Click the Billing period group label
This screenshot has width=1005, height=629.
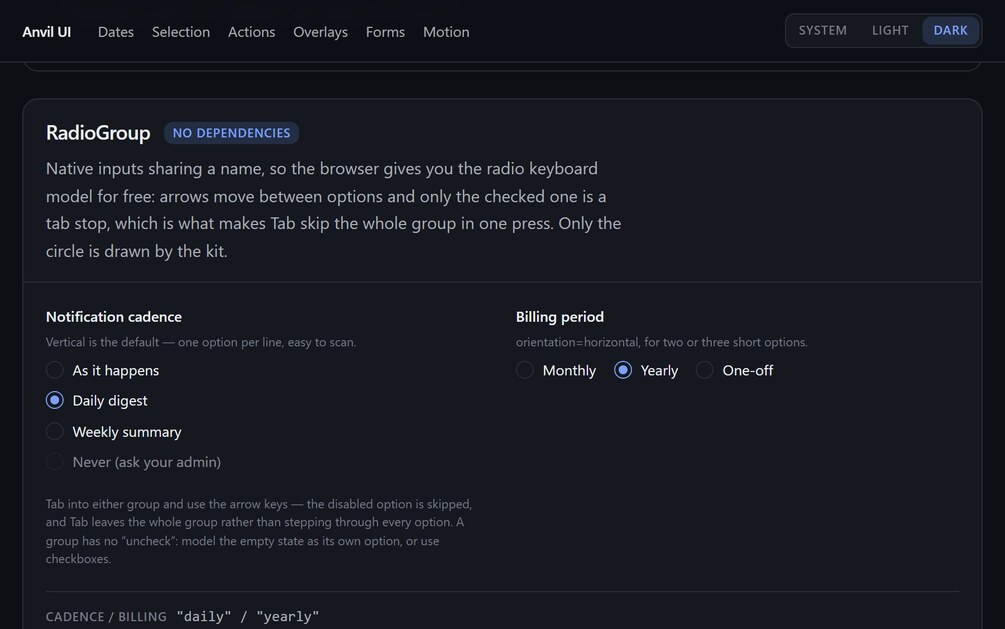point(560,317)
